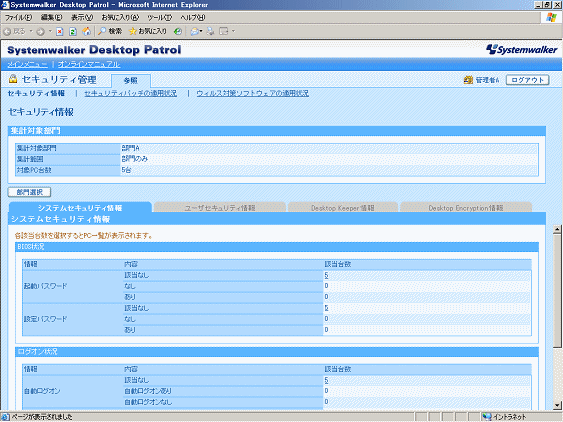Screen dimensions: 563x422
Task: Switch to the Desktop Keeper情報 tab
Action: point(343,208)
